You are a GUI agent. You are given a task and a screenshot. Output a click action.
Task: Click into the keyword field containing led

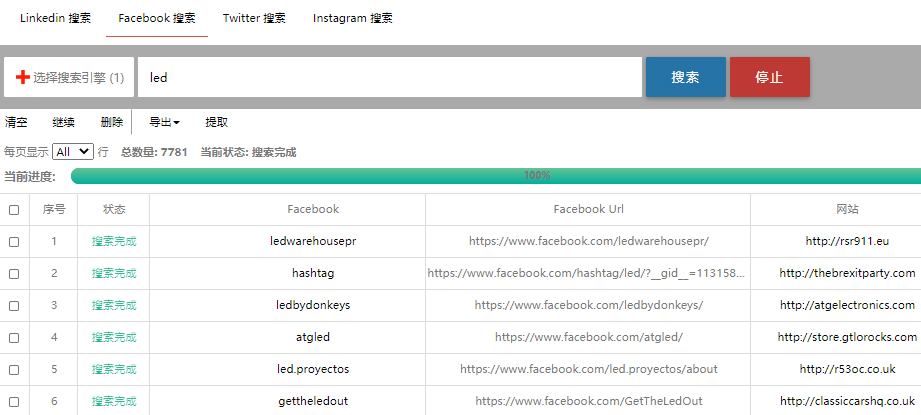pos(390,77)
